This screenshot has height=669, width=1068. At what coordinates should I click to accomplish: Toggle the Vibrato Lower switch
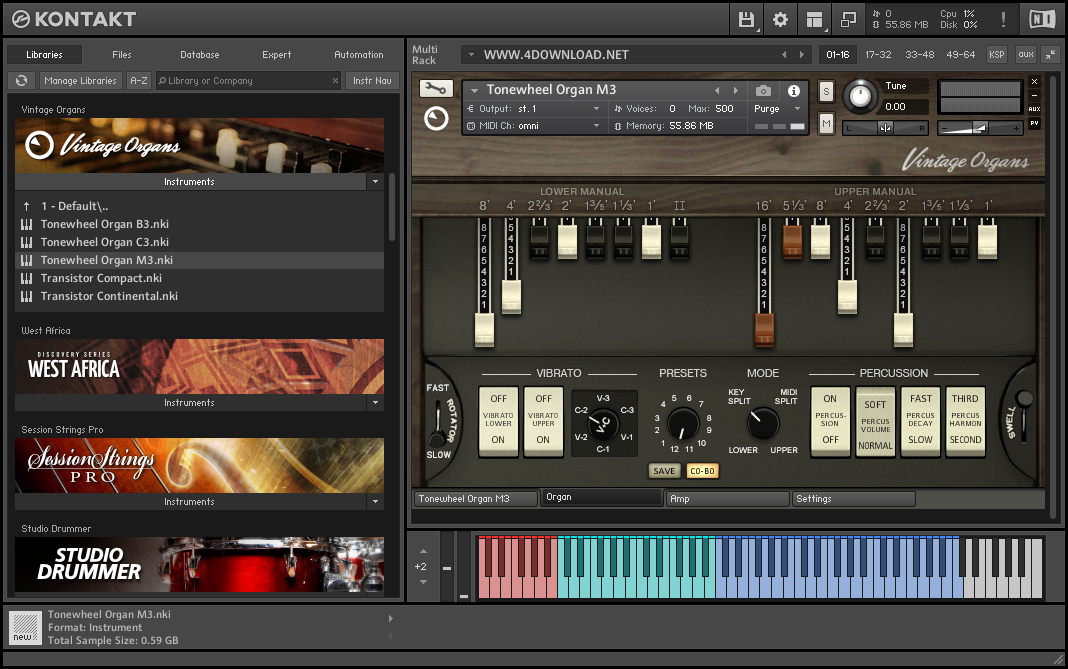click(498, 420)
